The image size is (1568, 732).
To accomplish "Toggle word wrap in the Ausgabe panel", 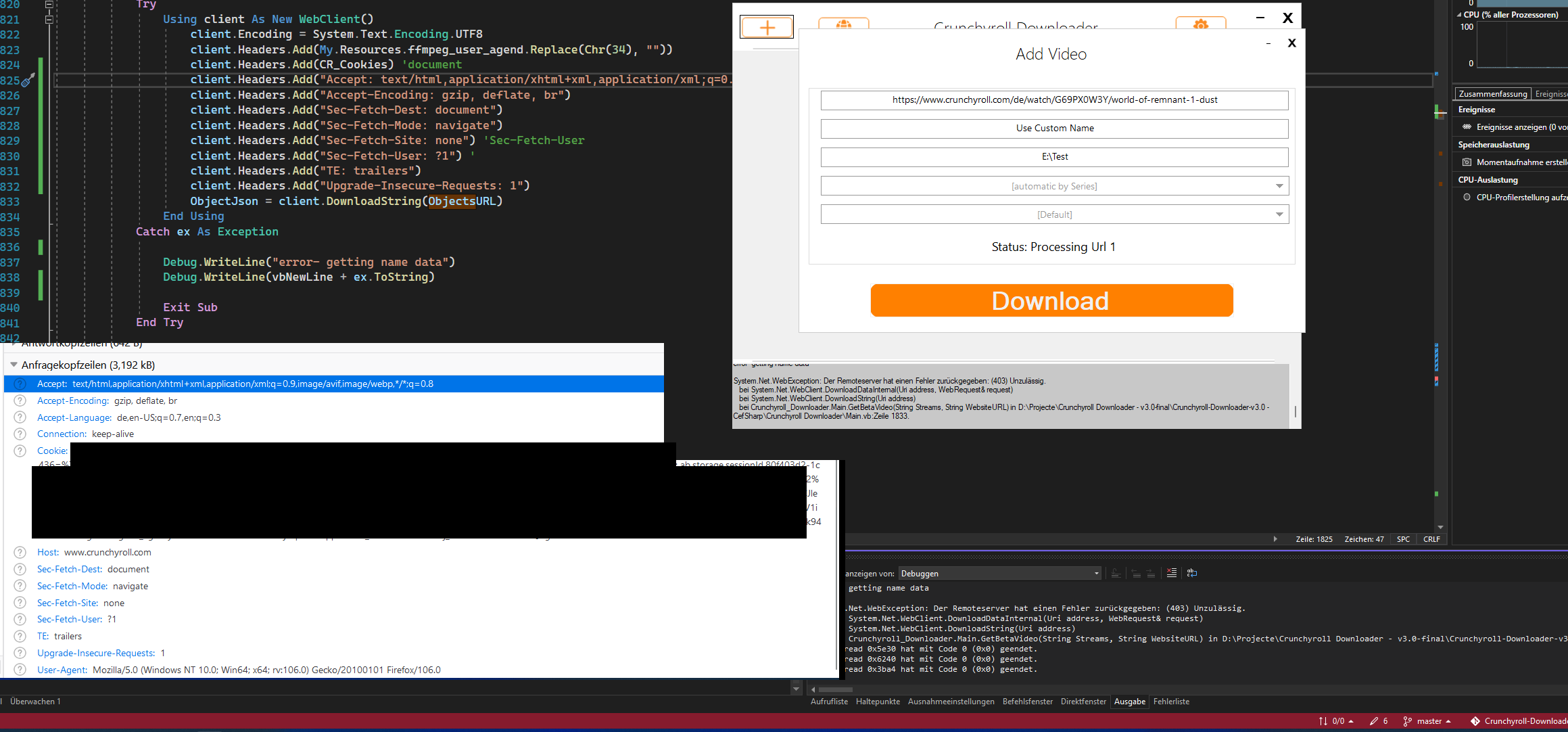I will point(1192,573).
